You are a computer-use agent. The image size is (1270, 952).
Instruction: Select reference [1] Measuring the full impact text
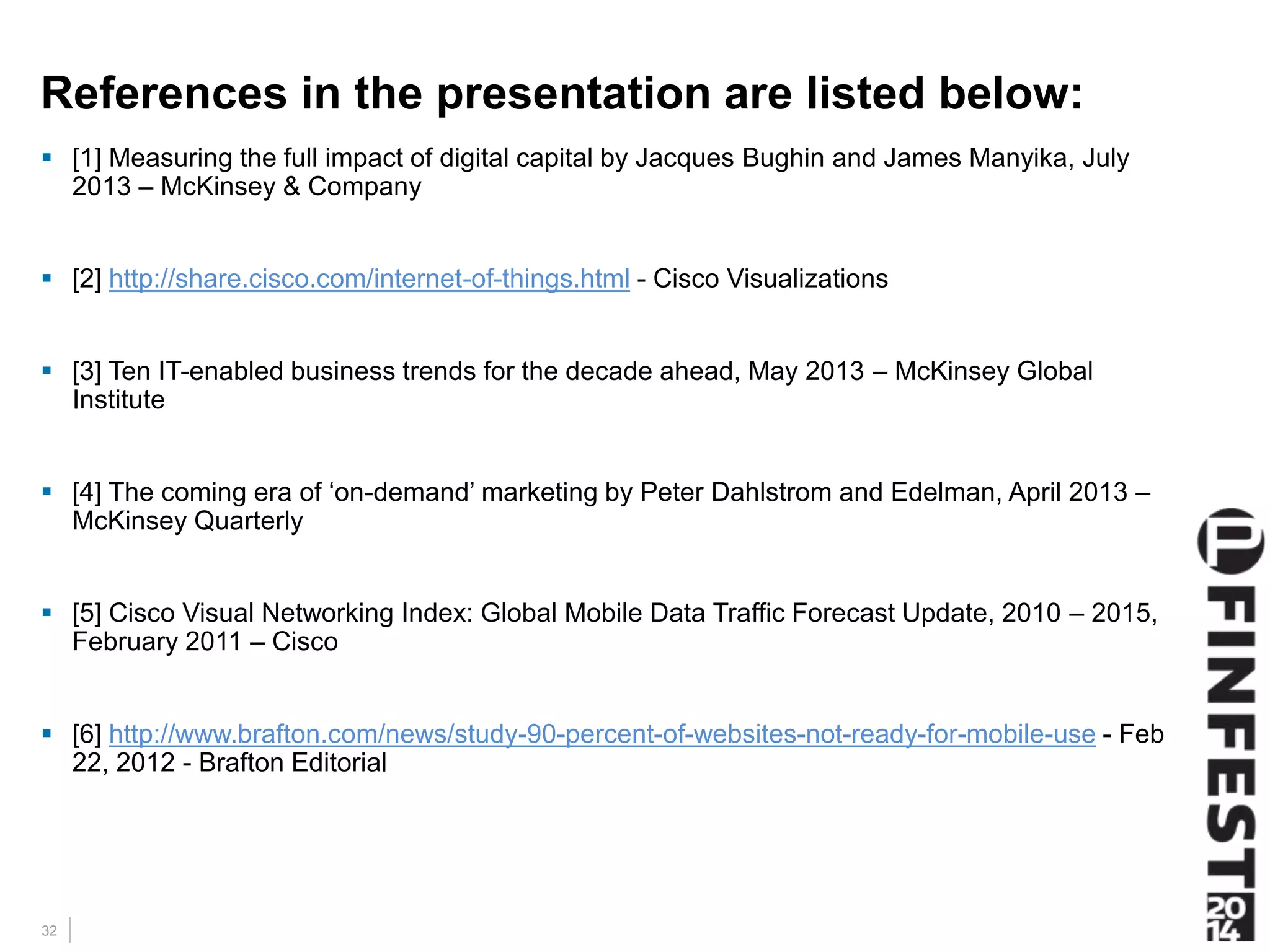600,172
